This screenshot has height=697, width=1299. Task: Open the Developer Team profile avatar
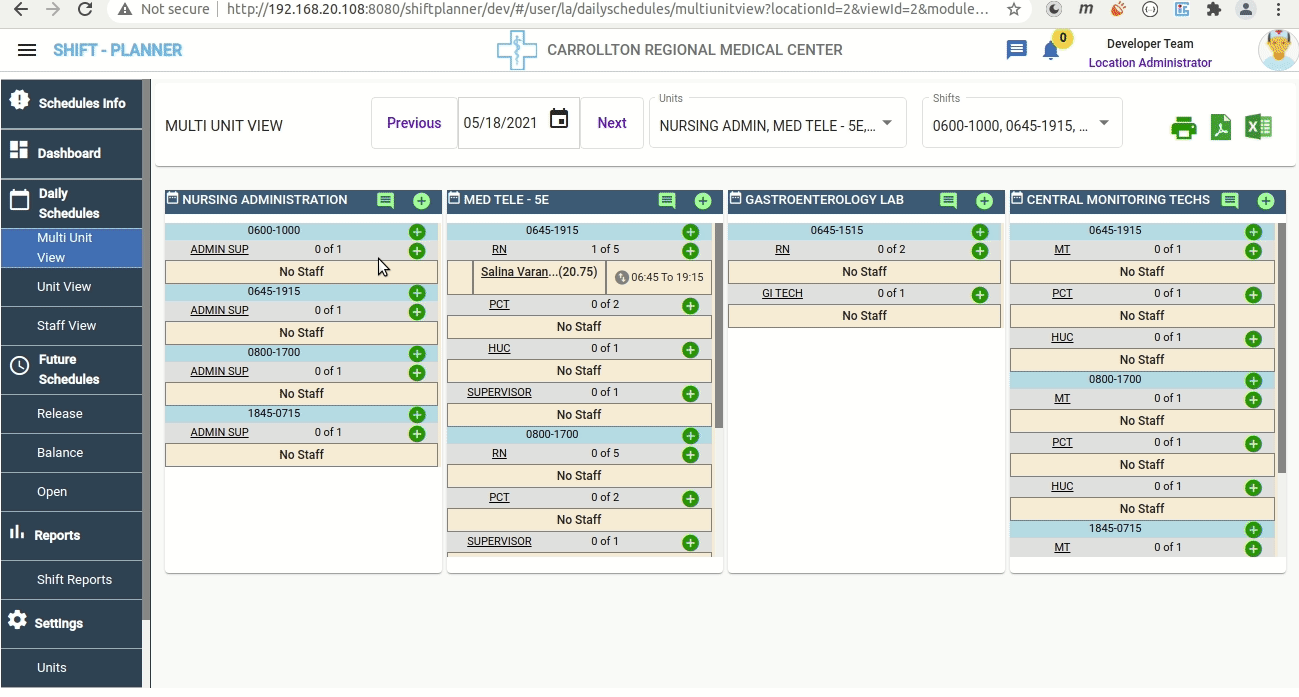1277,50
